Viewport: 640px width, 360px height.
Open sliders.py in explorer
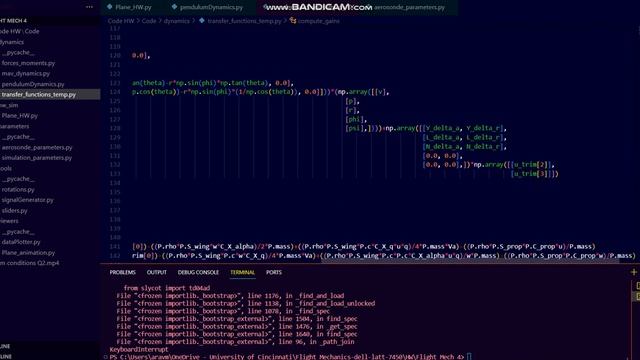tap(14, 211)
